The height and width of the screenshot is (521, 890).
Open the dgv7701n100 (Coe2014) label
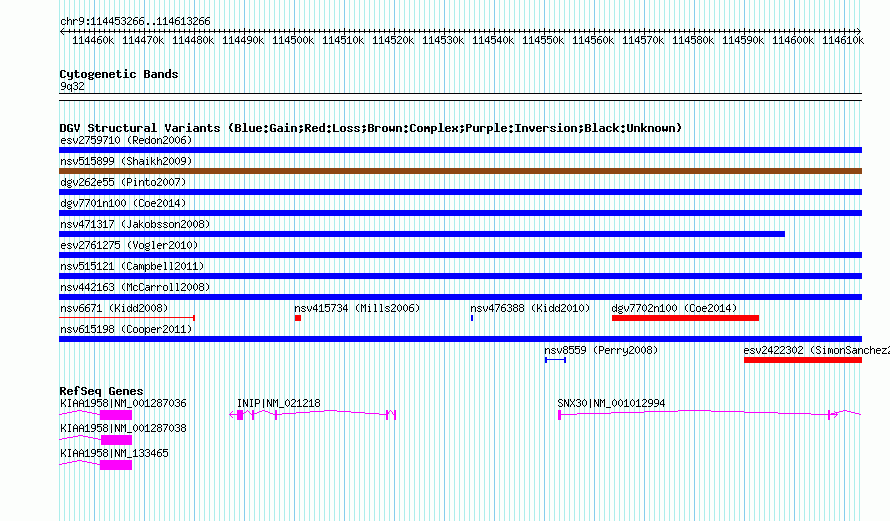pyautogui.click(x=123, y=203)
